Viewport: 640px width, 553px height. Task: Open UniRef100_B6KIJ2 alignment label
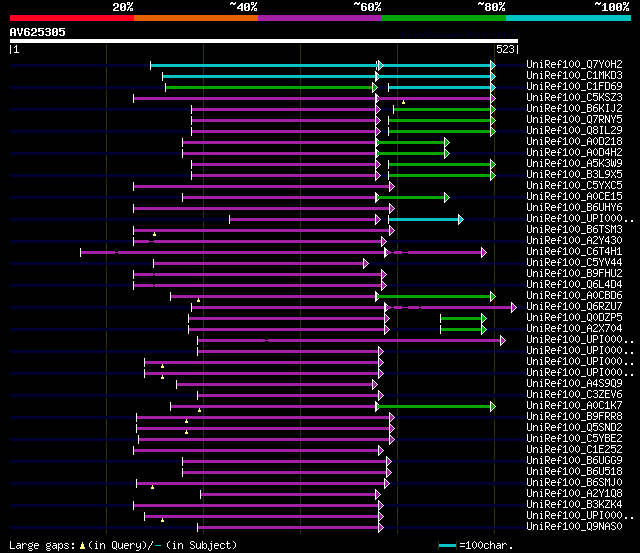click(574, 109)
